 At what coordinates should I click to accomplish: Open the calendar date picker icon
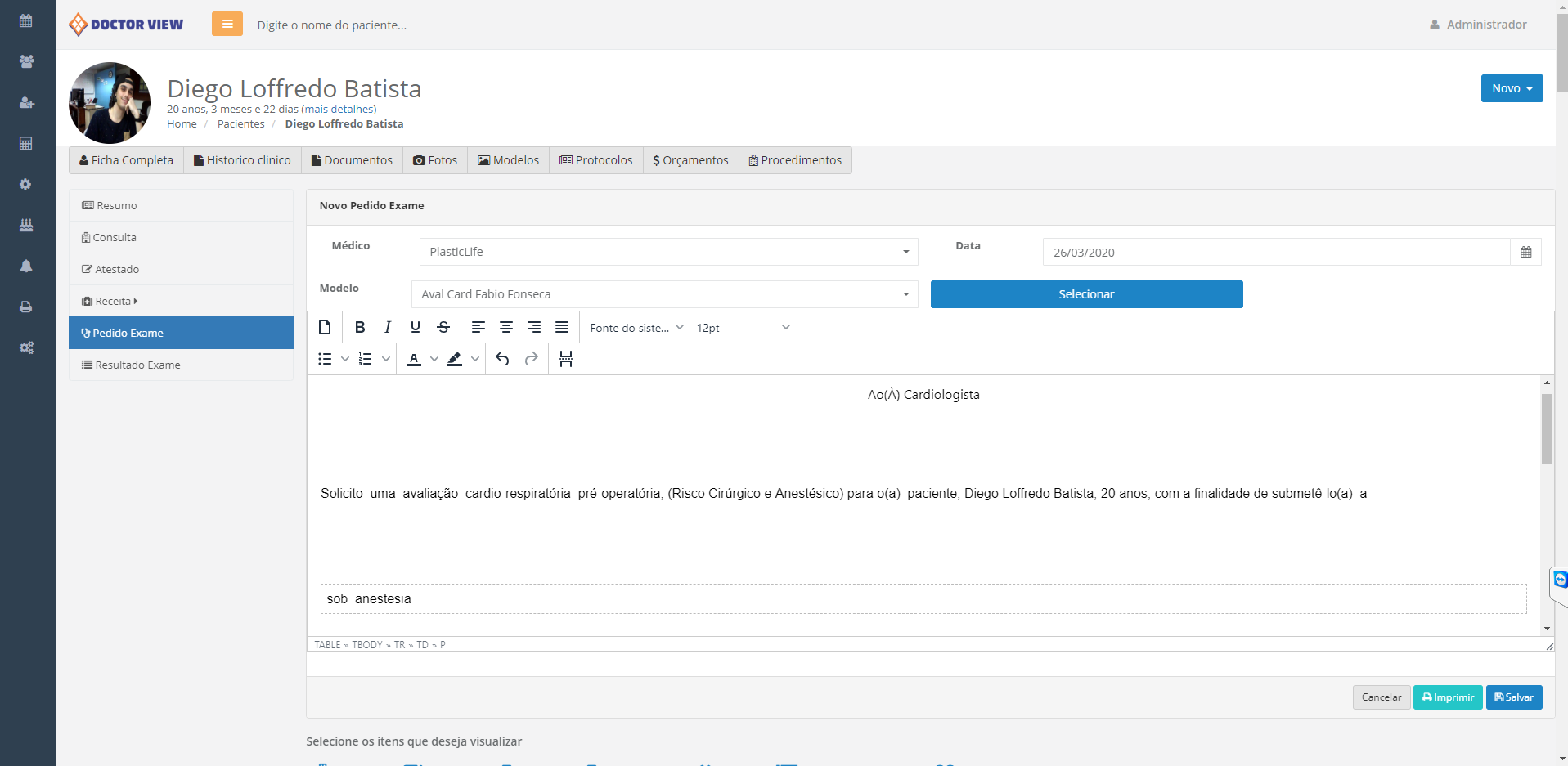[1525, 253]
